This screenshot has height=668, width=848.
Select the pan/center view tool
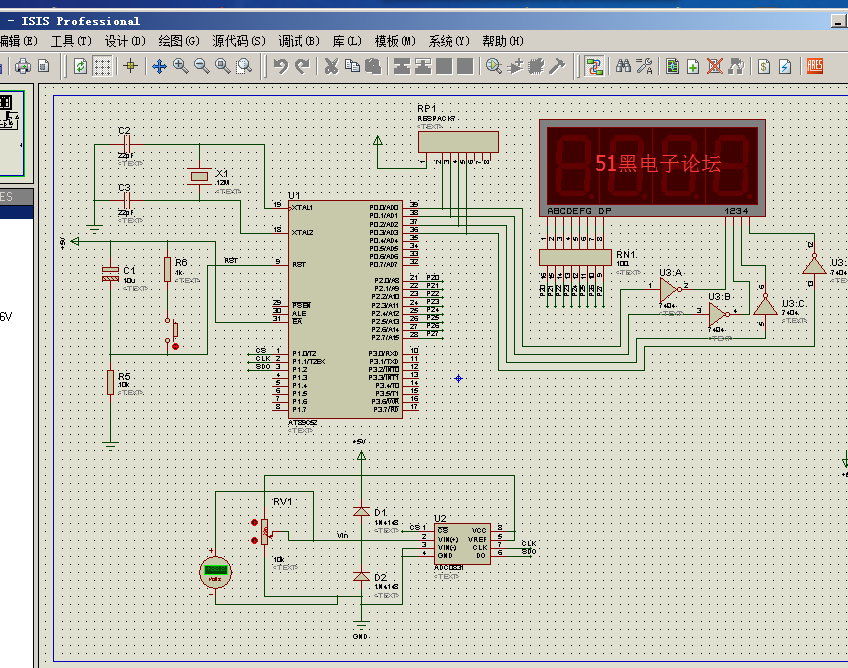pos(159,67)
